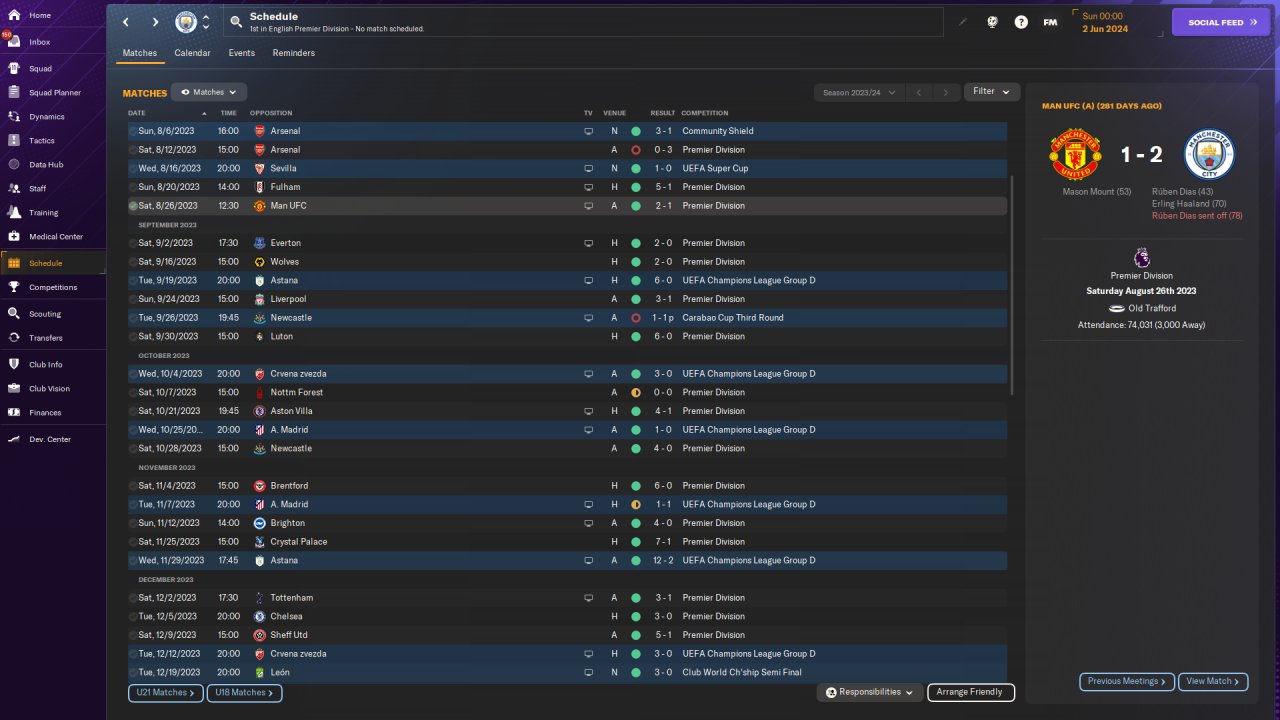Click the View Match button
The image size is (1280, 720).
[1213, 682]
